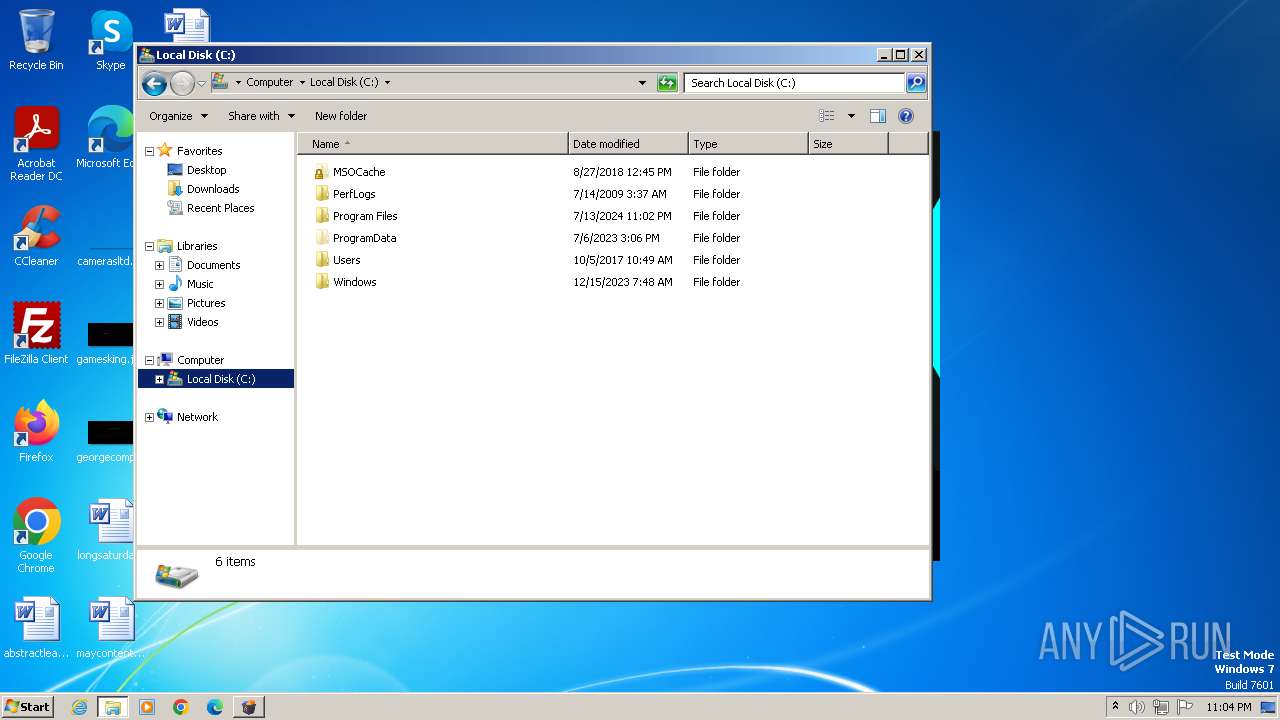1280x720 pixels.
Task: Select the Videos library
Action: click(x=202, y=322)
